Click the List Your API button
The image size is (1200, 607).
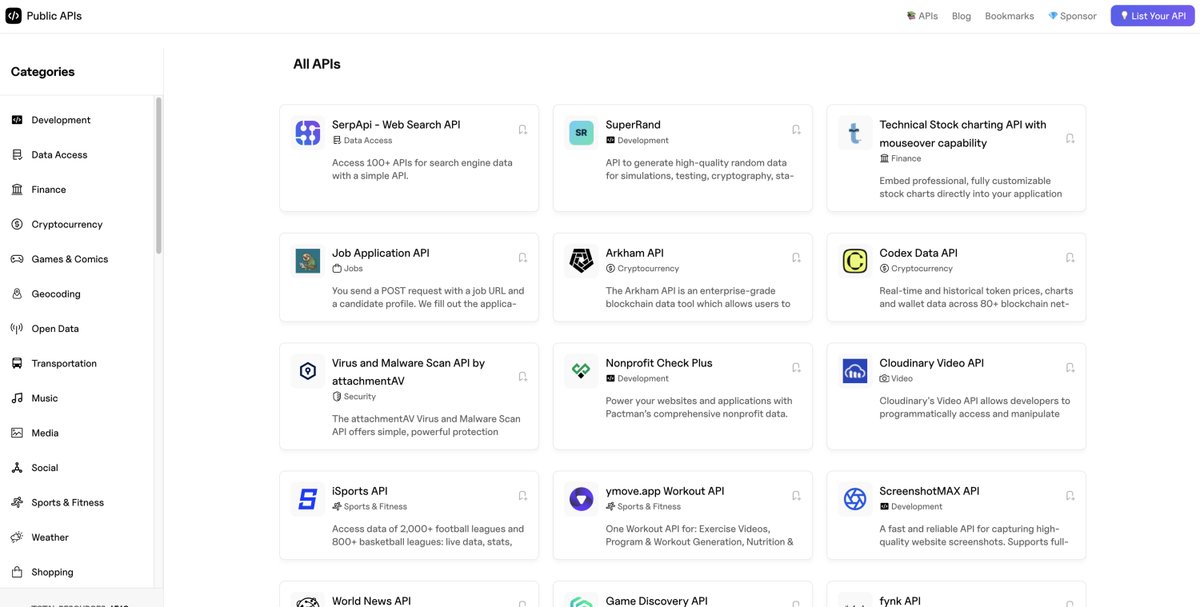coord(1152,16)
